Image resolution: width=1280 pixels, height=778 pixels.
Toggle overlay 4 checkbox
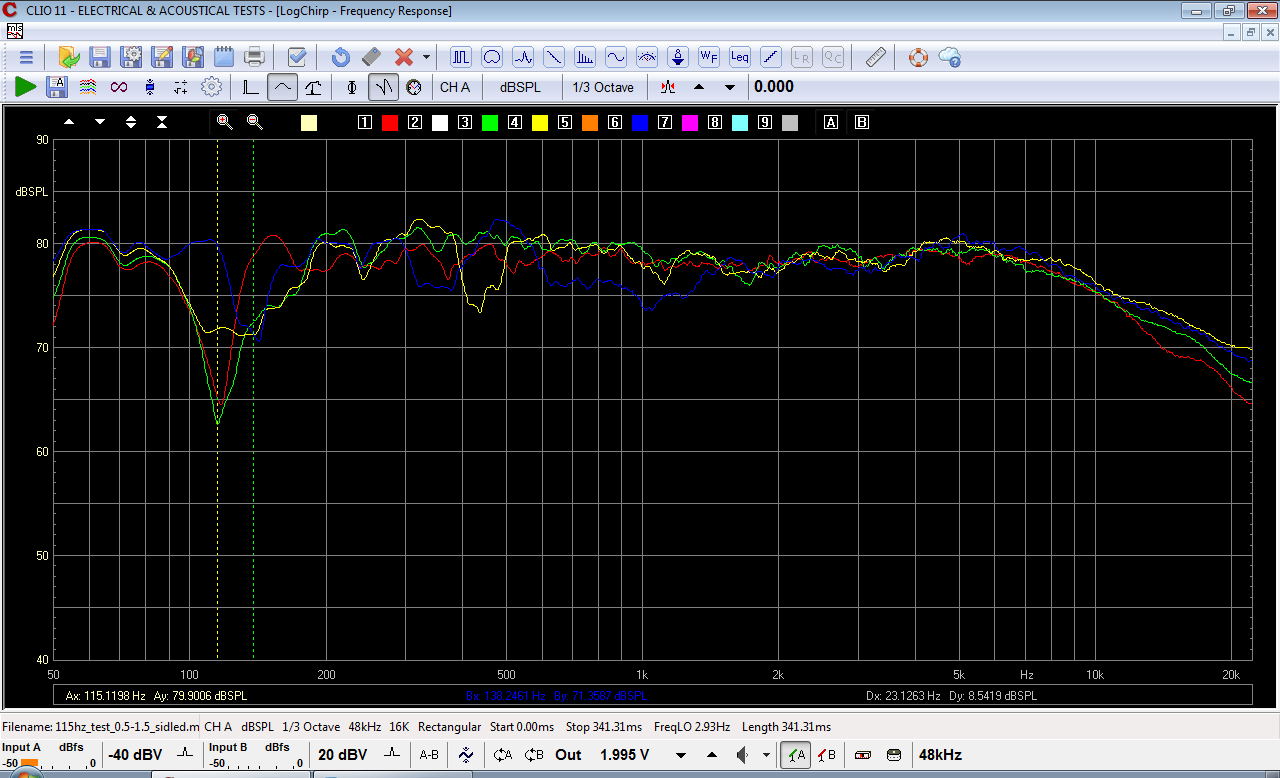(515, 122)
